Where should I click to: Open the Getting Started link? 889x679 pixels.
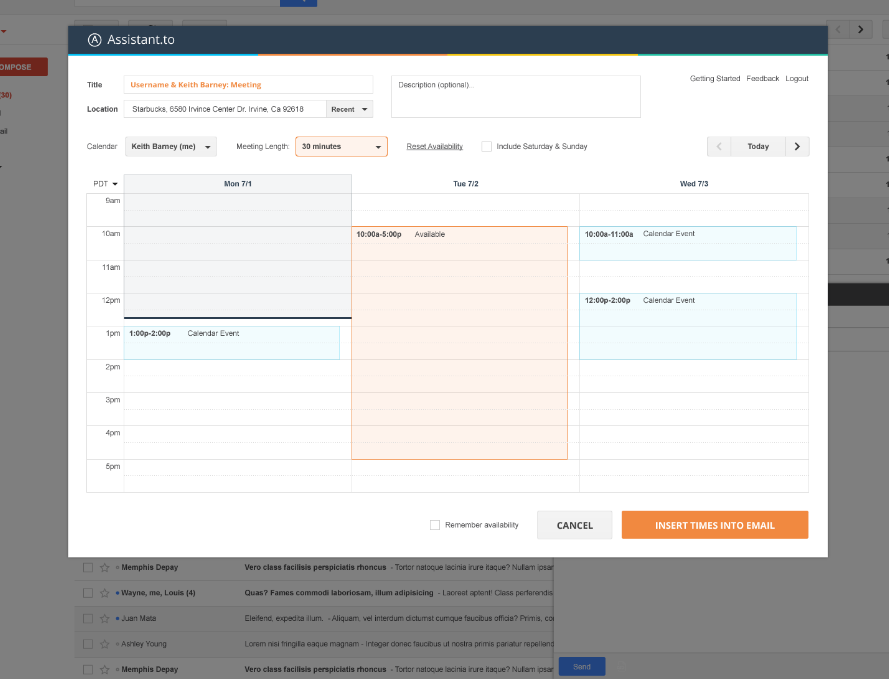point(715,78)
